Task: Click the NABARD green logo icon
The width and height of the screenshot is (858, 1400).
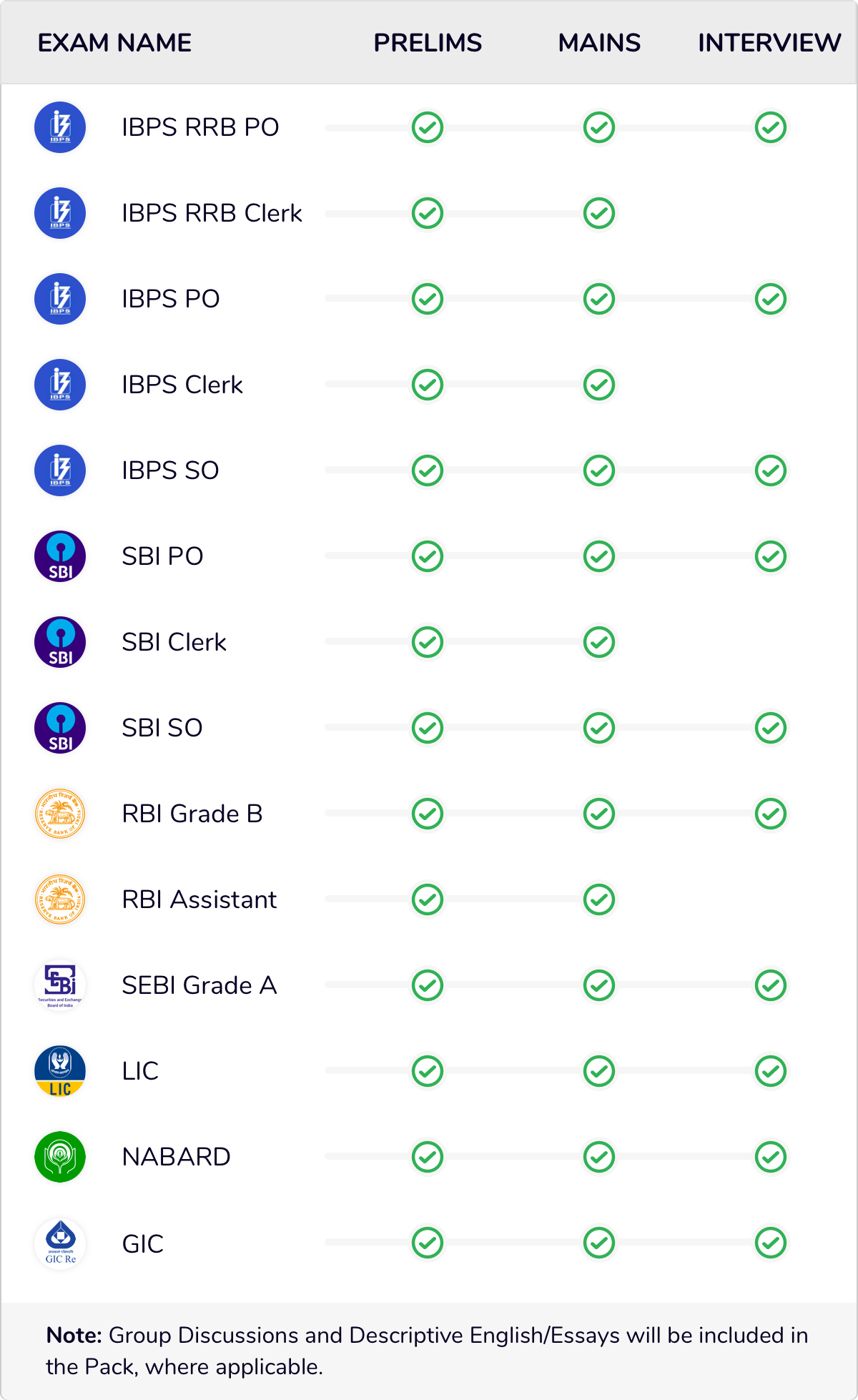Action: point(60,1157)
